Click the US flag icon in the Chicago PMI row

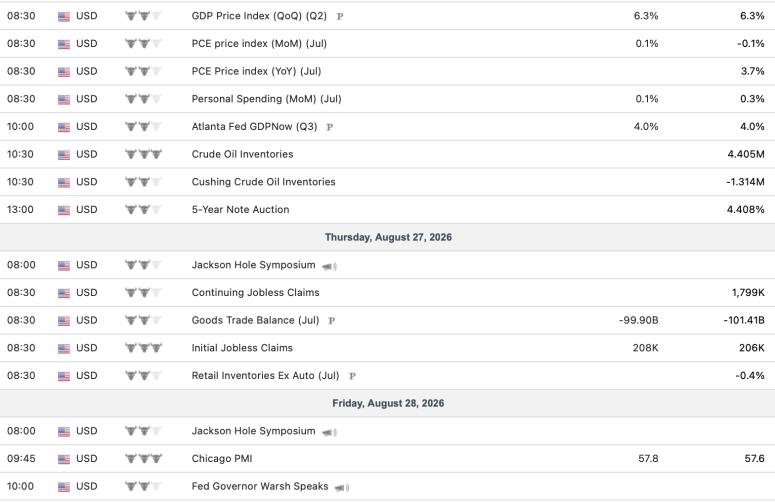[64, 459]
